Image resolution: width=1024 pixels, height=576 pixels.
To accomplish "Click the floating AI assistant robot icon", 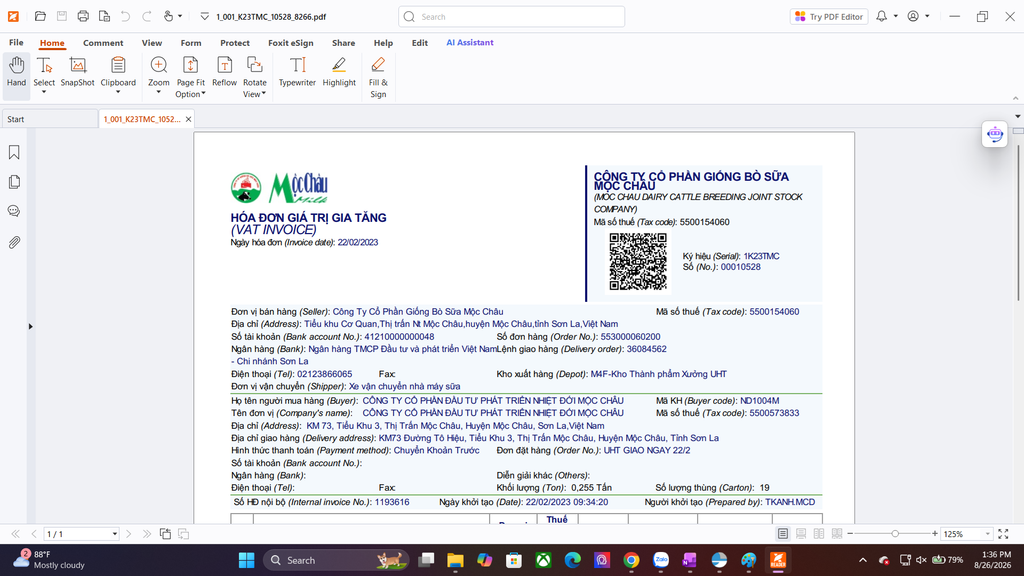I will click(995, 134).
